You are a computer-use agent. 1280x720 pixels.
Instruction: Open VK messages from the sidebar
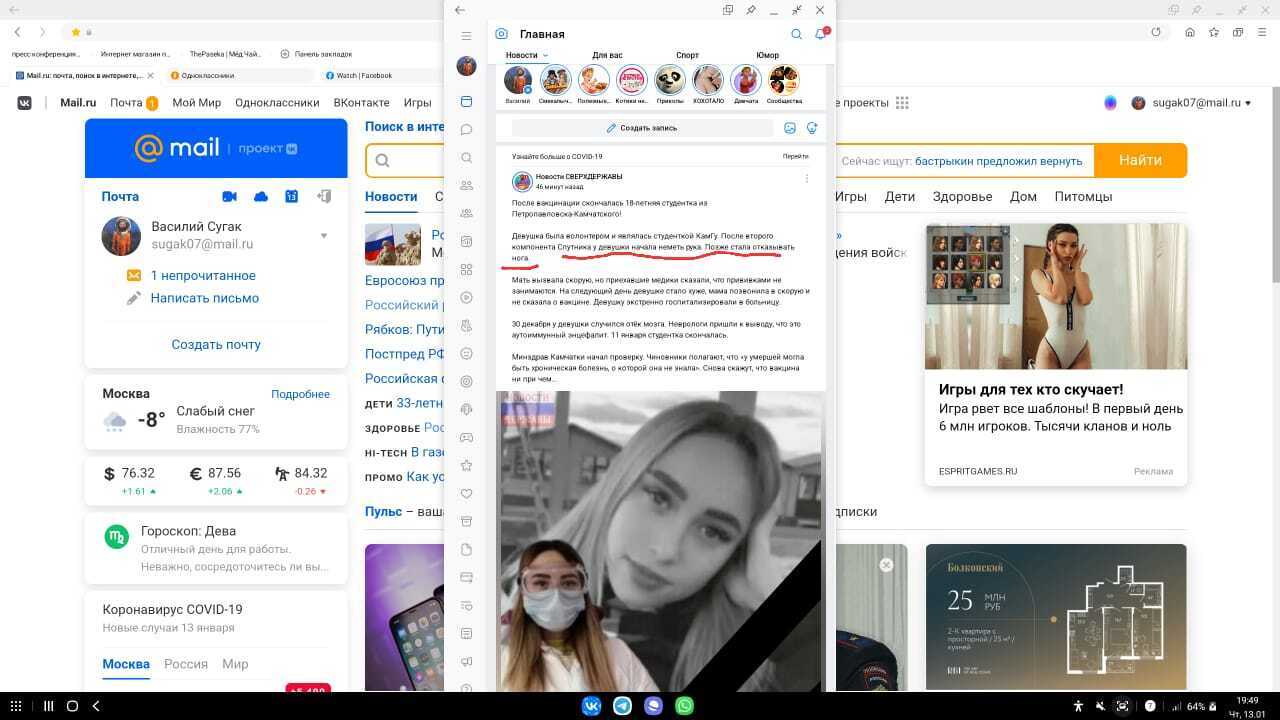[466, 130]
